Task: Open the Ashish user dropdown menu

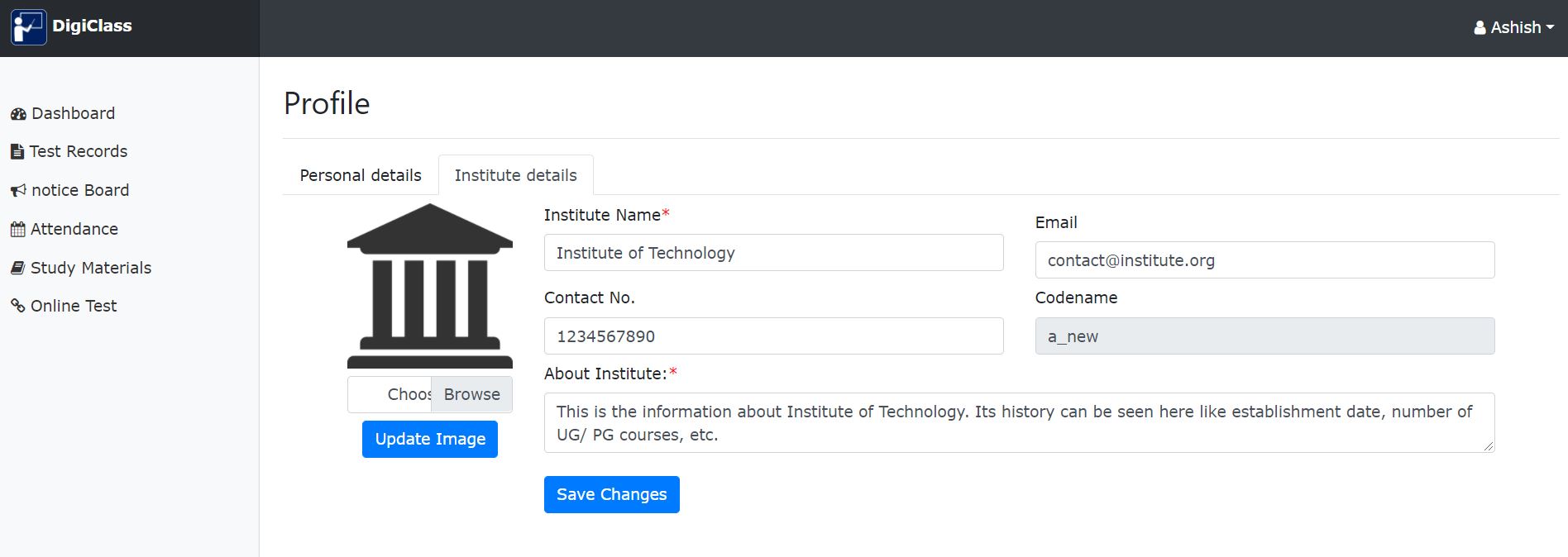Action: tap(1514, 27)
